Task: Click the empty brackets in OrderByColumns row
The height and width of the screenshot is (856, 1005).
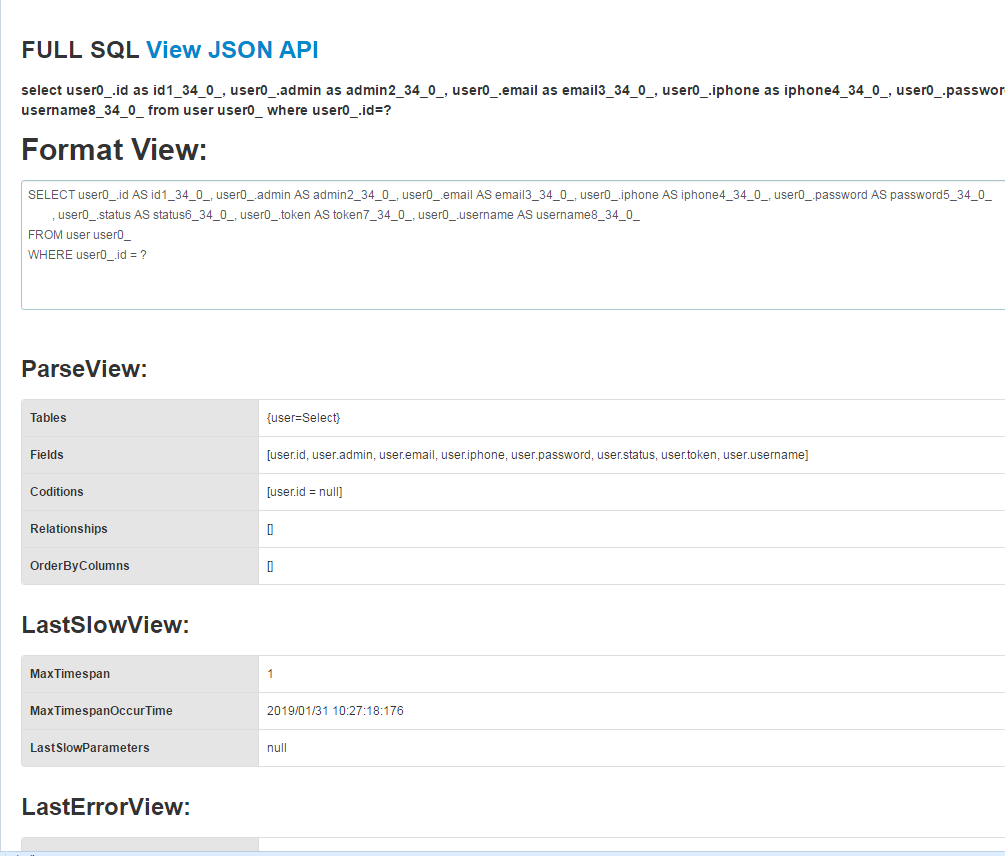Action: coord(270,566)
